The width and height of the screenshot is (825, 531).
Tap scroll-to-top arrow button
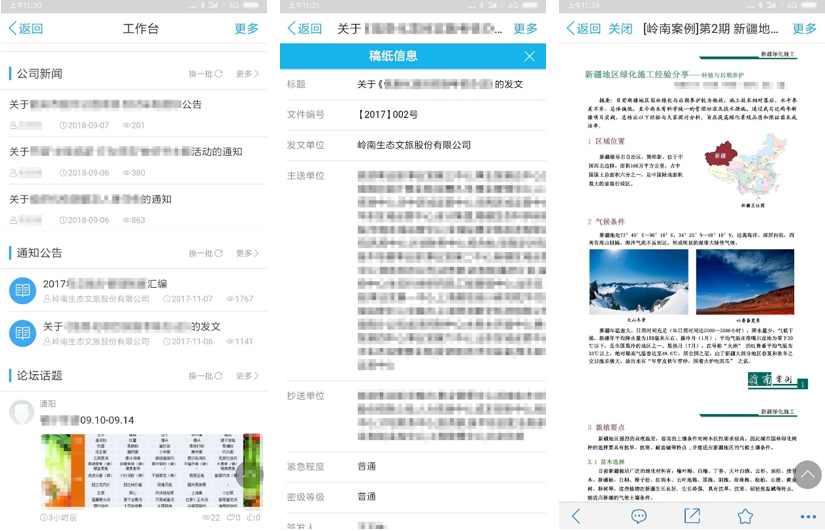808,475
